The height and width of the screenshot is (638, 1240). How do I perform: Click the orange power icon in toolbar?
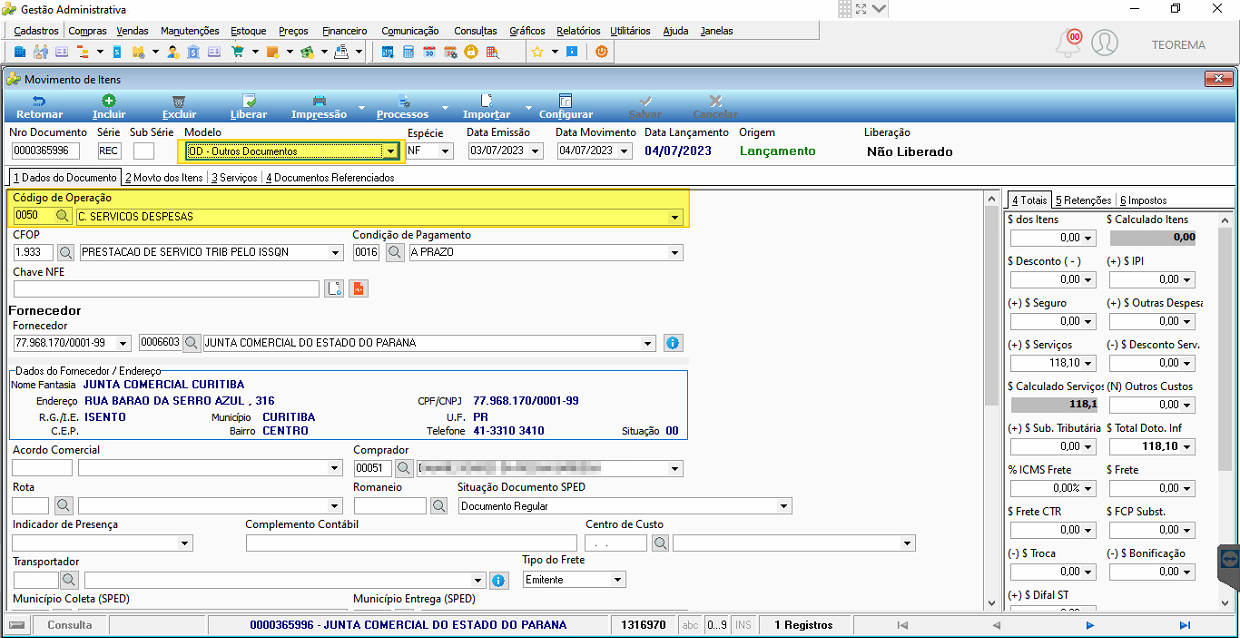tap(602, 51)
